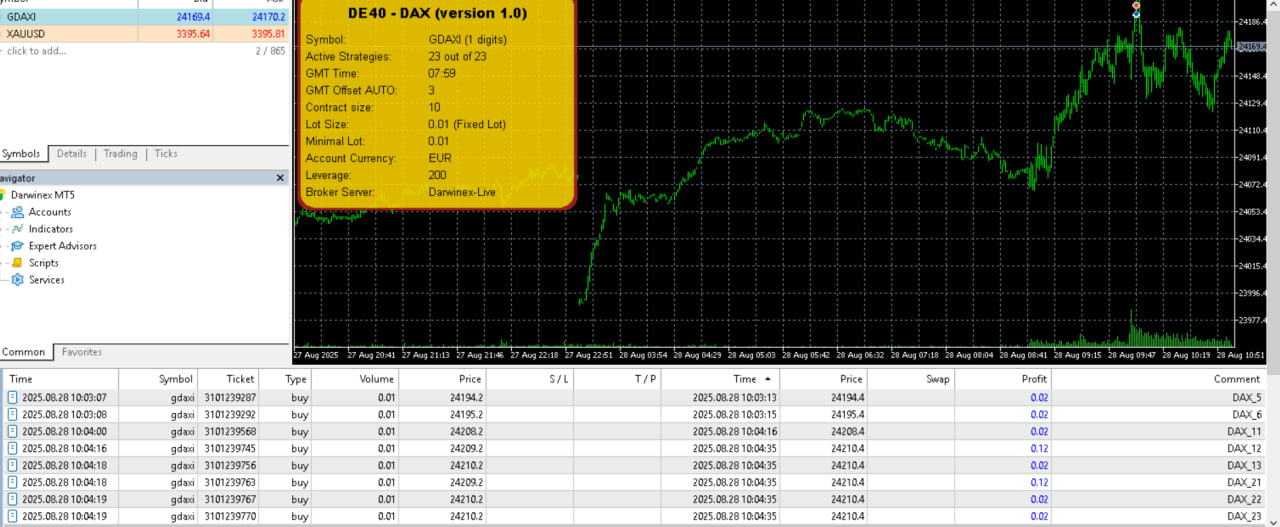Select the Scripts icon in Navigator
1280x527 pixels.
click(x=17, y=263)
